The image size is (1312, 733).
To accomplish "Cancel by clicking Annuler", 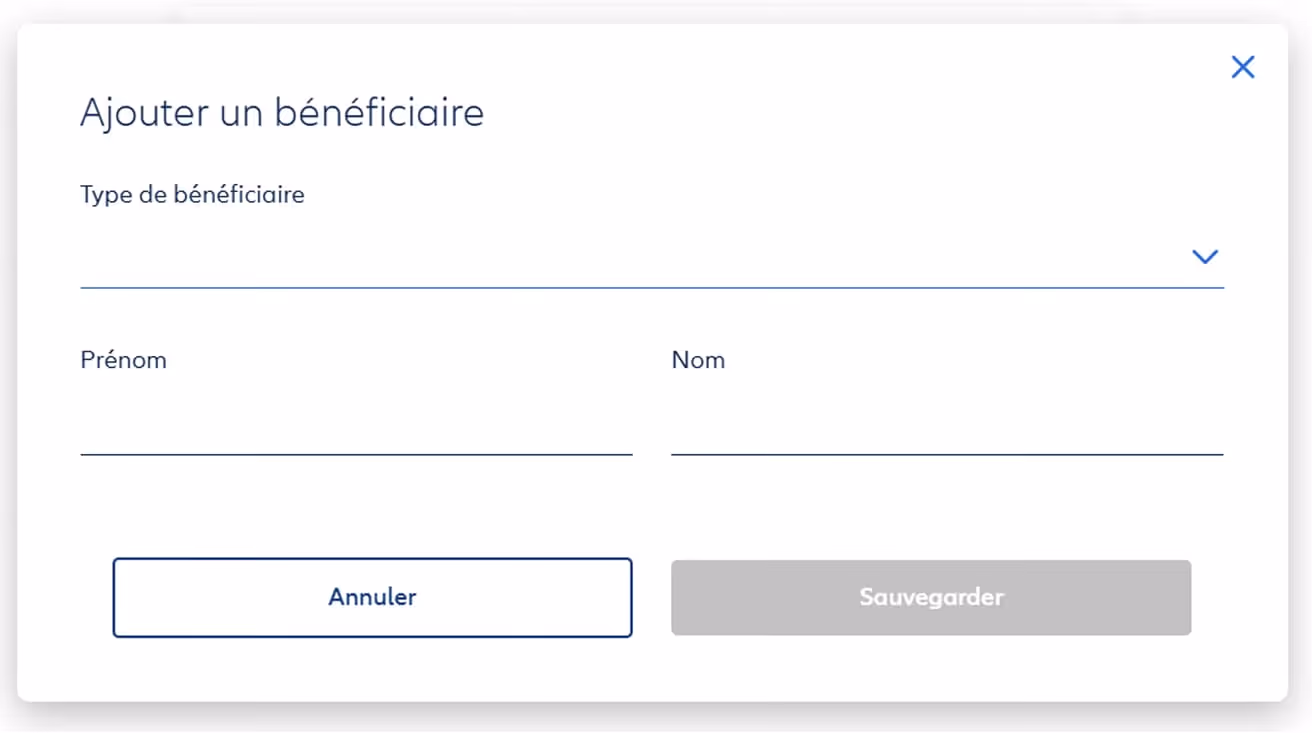I will [372, 597].
